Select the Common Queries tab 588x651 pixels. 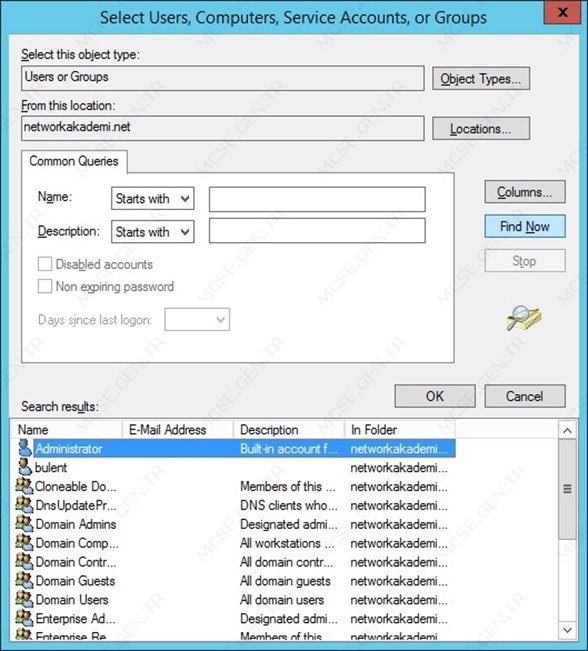74,161
